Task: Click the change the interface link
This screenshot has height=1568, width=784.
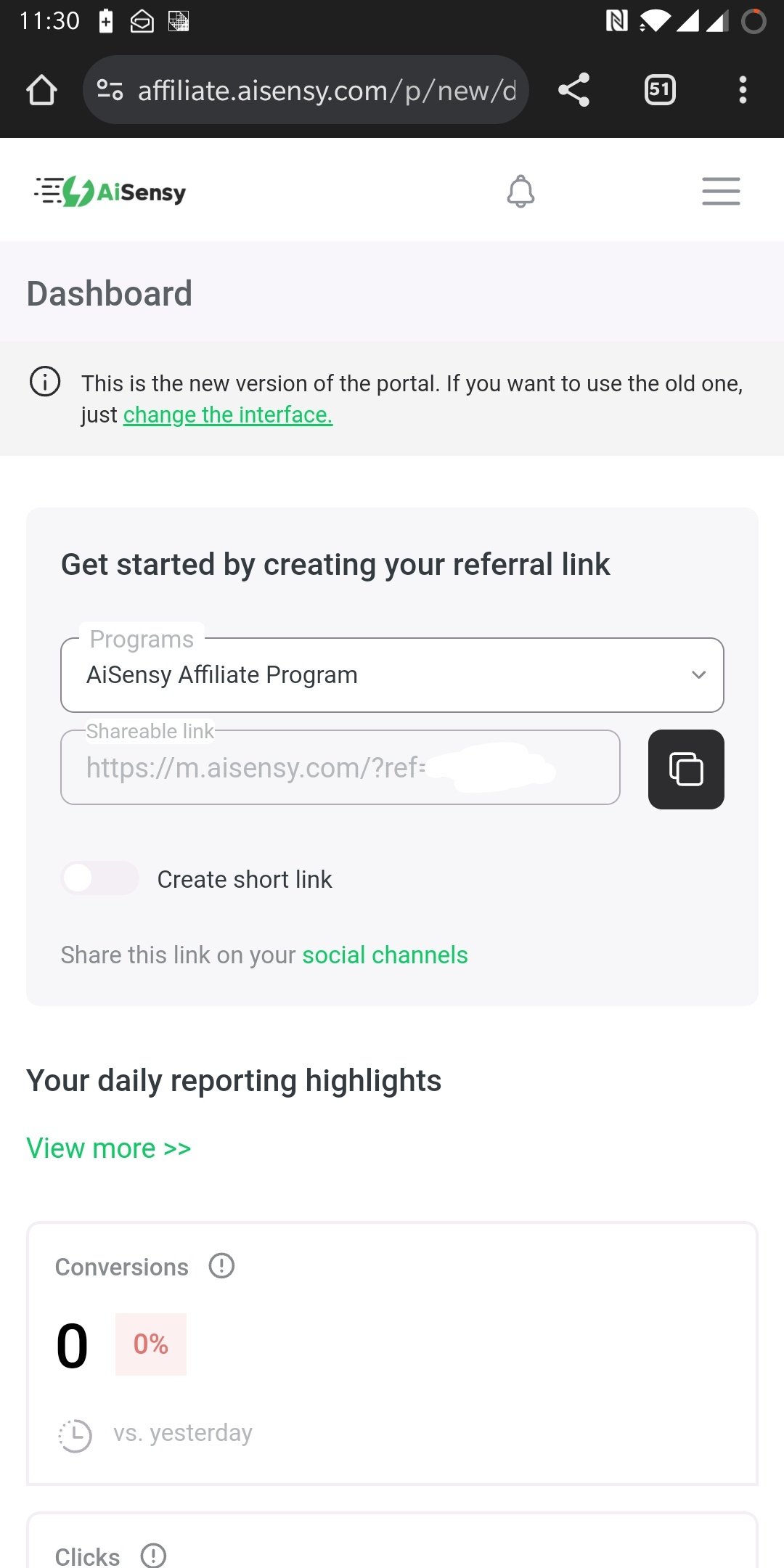Action: coord(228,415)
